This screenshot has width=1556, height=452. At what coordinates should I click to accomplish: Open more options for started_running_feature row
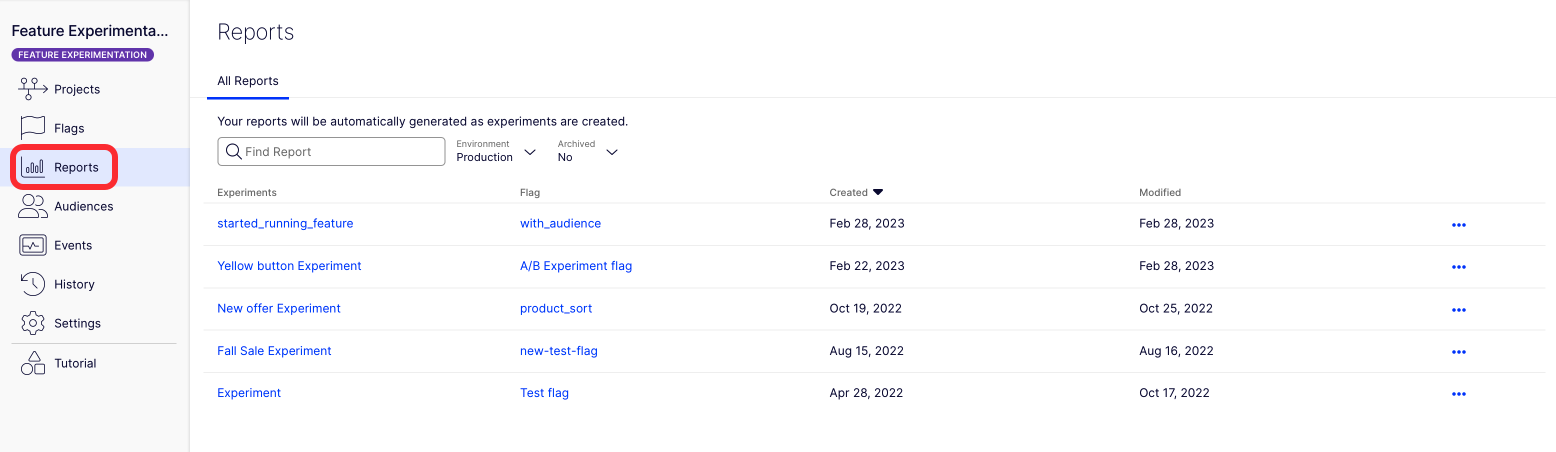coord(1458,225)
